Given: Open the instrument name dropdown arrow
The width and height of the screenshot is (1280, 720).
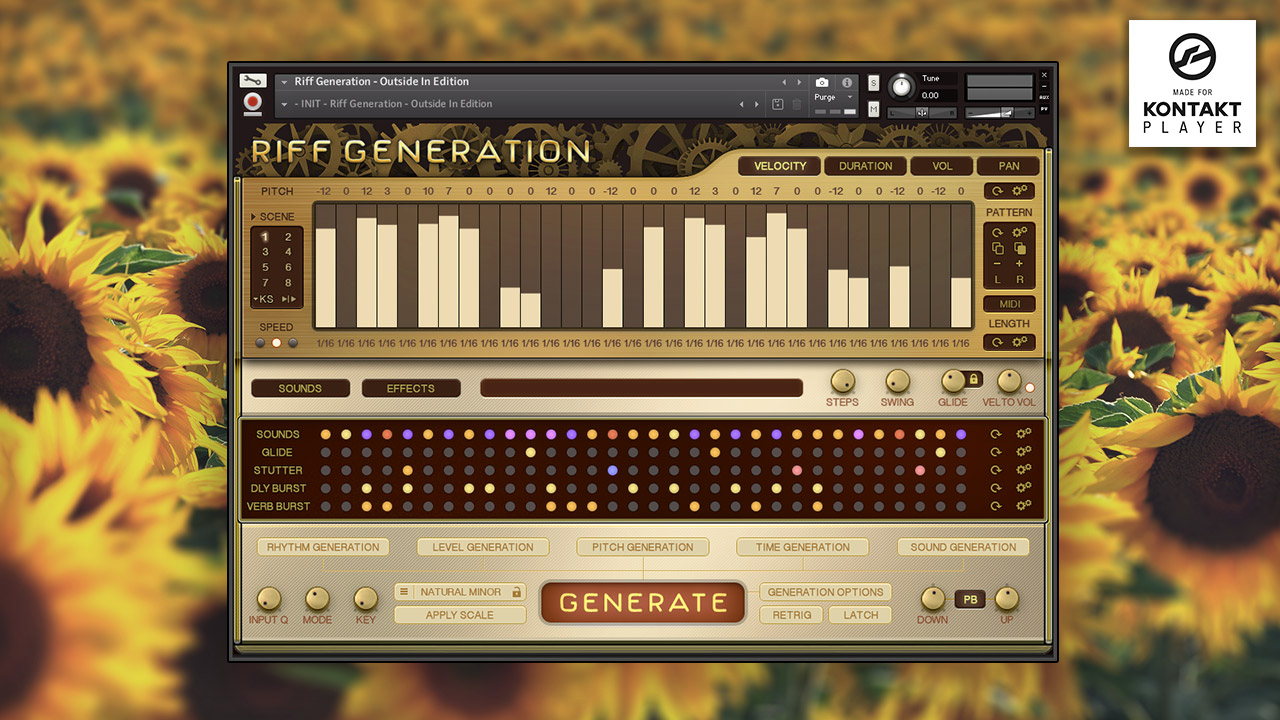Looking at the screenshot, I should pos(284,82).
